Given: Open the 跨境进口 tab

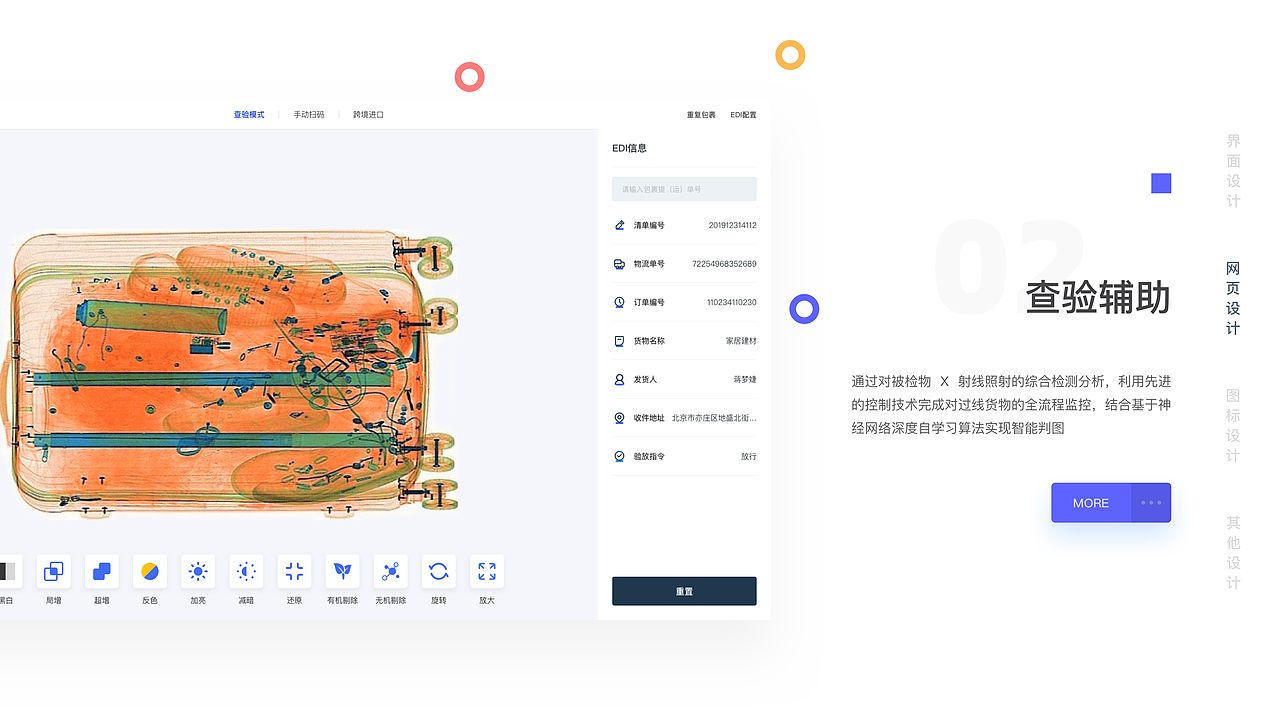Looking at the screenshot, I should tap(366, 114).
